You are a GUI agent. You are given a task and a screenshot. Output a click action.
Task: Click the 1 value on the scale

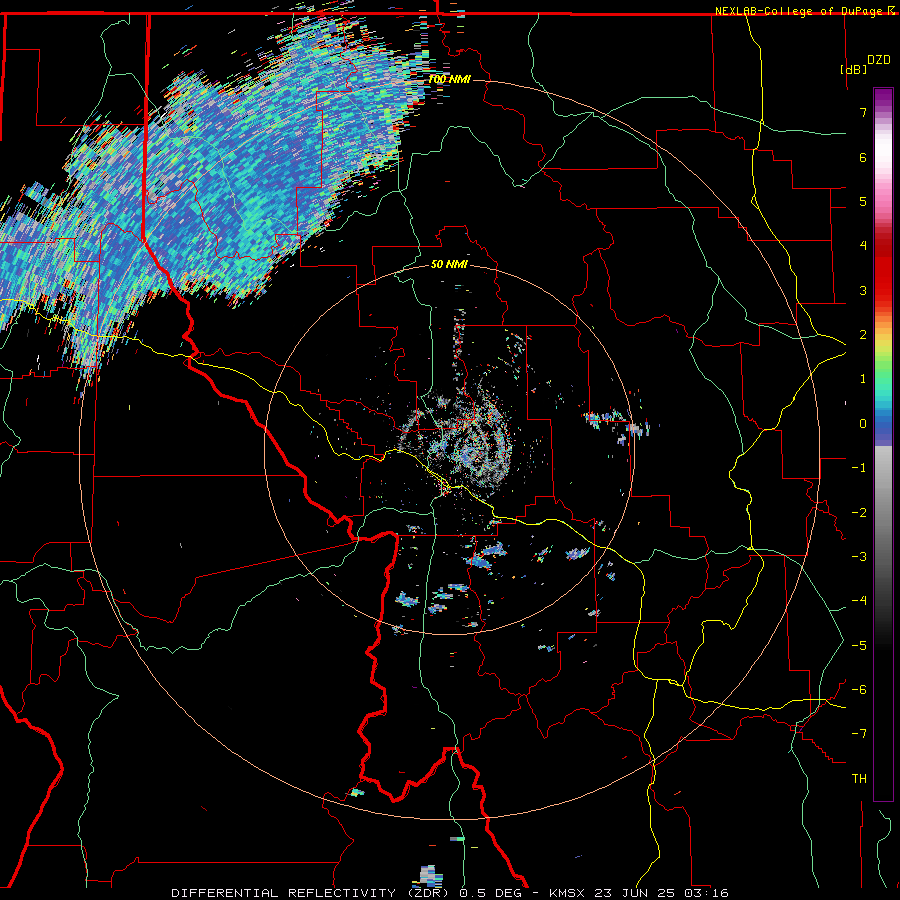[x=863, y=379]
